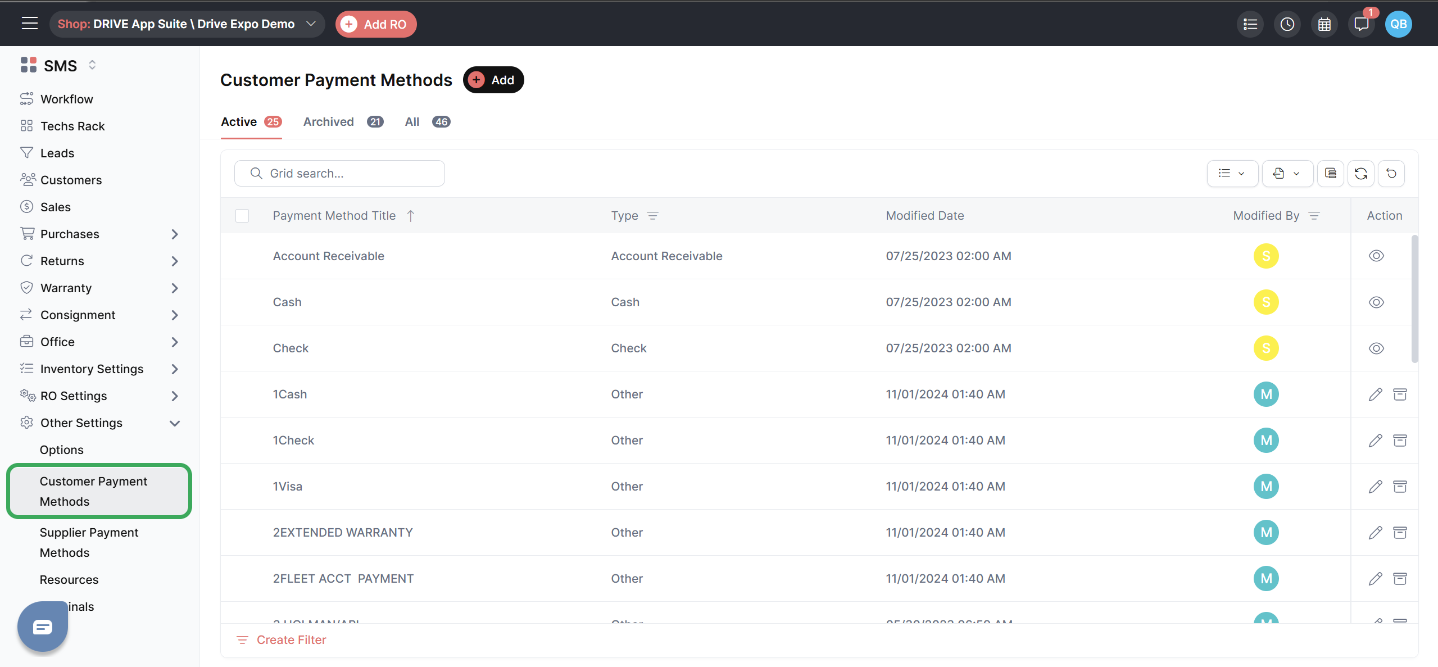
Task: Open the Modified By column filter icon
Action: [1314, 216]
